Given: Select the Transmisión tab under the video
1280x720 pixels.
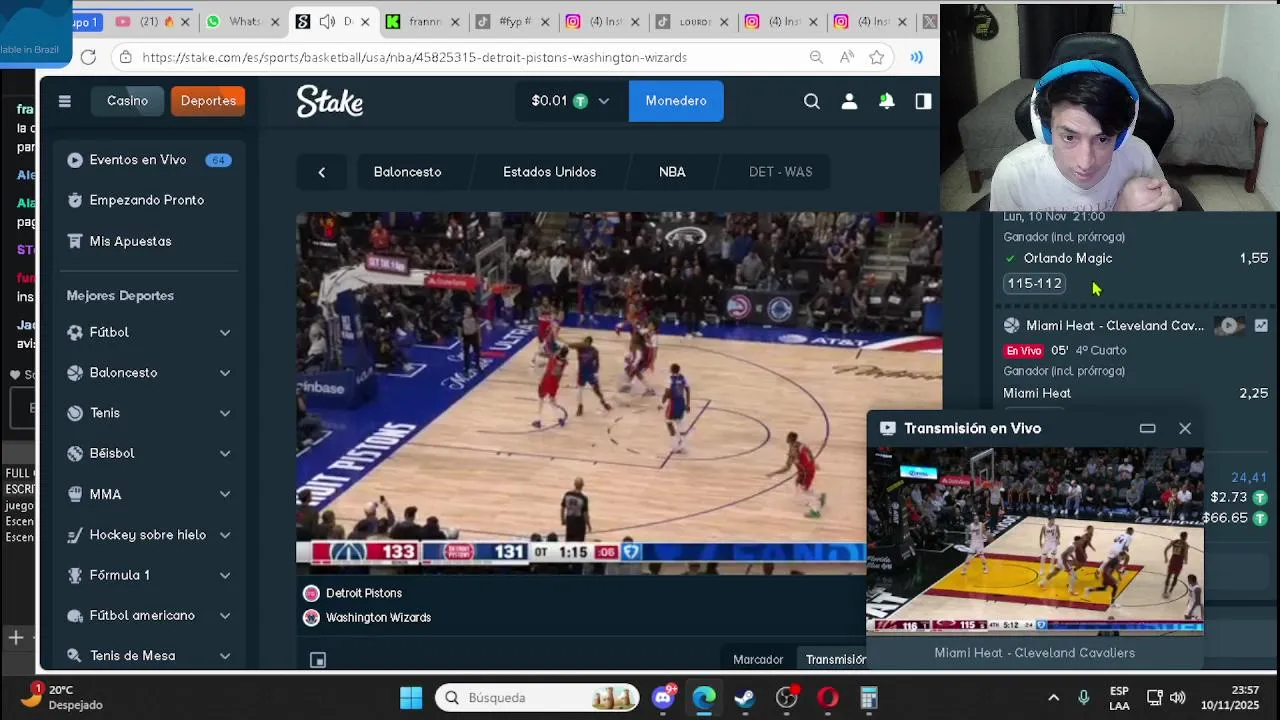Looking at the screenshot, I should click(835, 659).
